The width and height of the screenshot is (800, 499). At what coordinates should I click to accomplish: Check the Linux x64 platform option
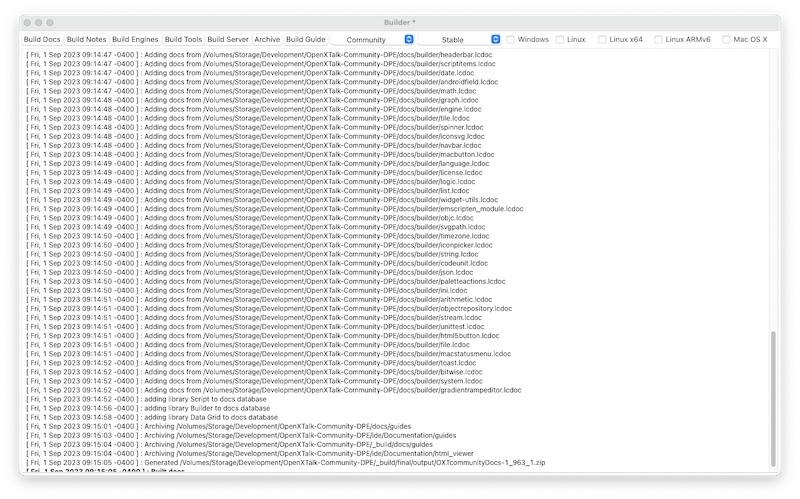603,40
